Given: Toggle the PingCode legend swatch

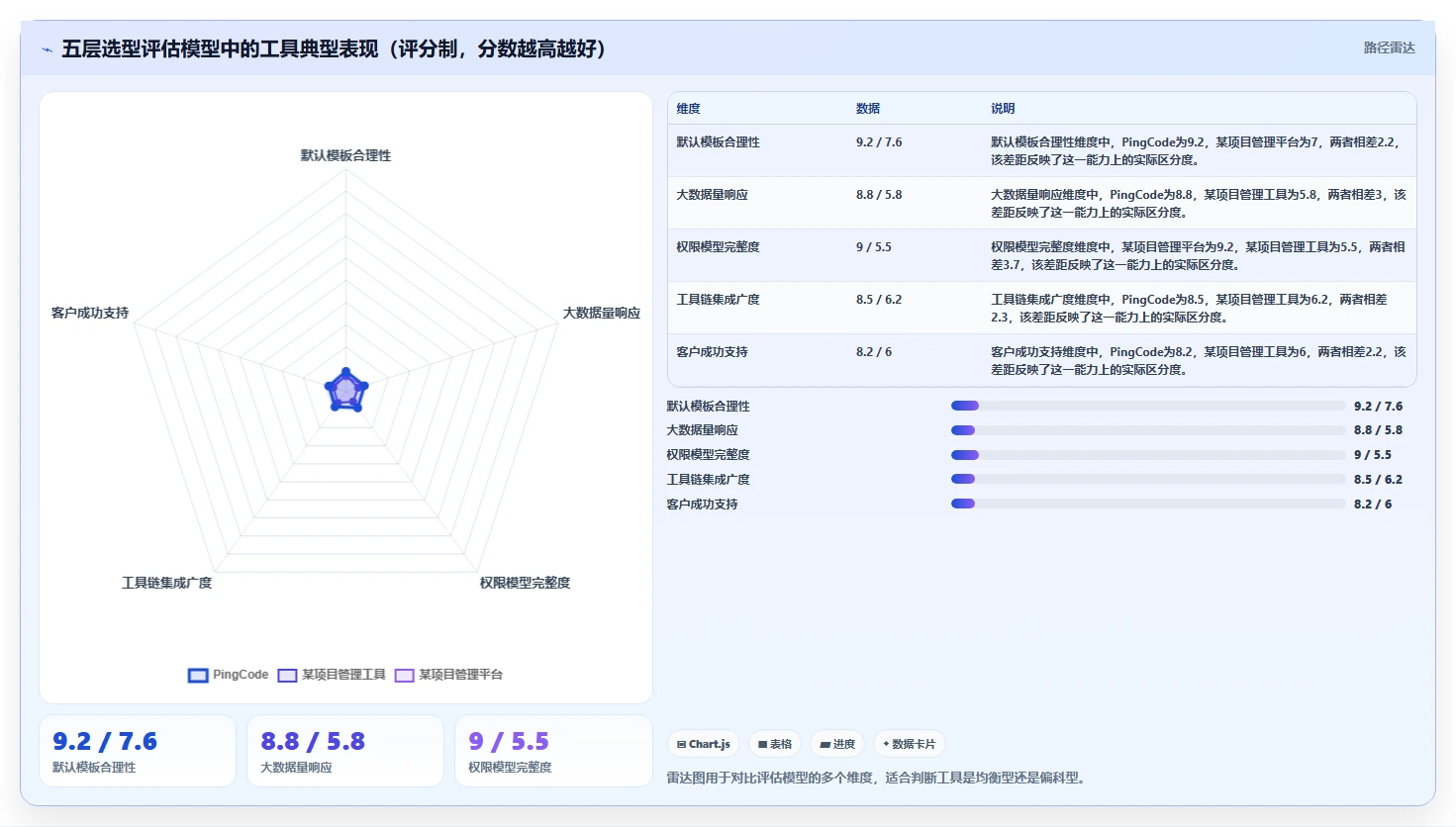Looking at the screenshot, I should point(198,676).
